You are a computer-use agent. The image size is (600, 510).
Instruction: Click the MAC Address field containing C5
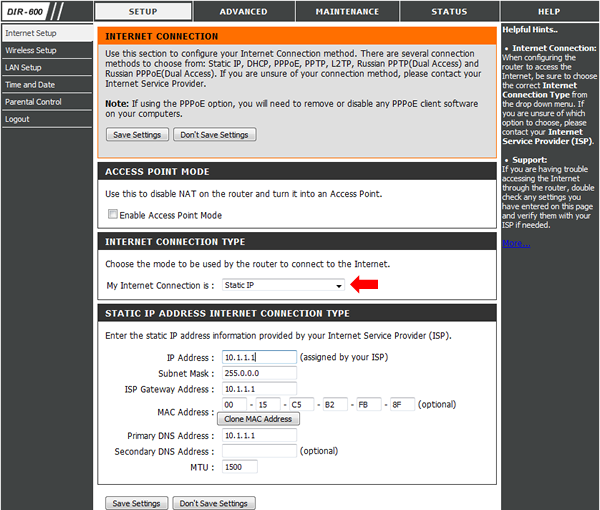[302, 404]
